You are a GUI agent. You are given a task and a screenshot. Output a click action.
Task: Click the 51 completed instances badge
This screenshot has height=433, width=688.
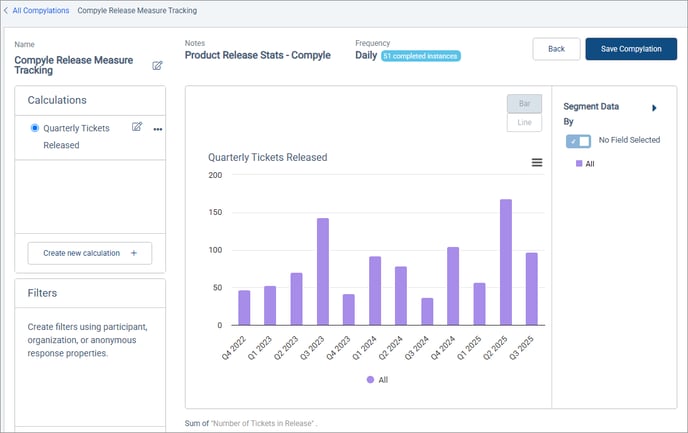pos(420,56)
